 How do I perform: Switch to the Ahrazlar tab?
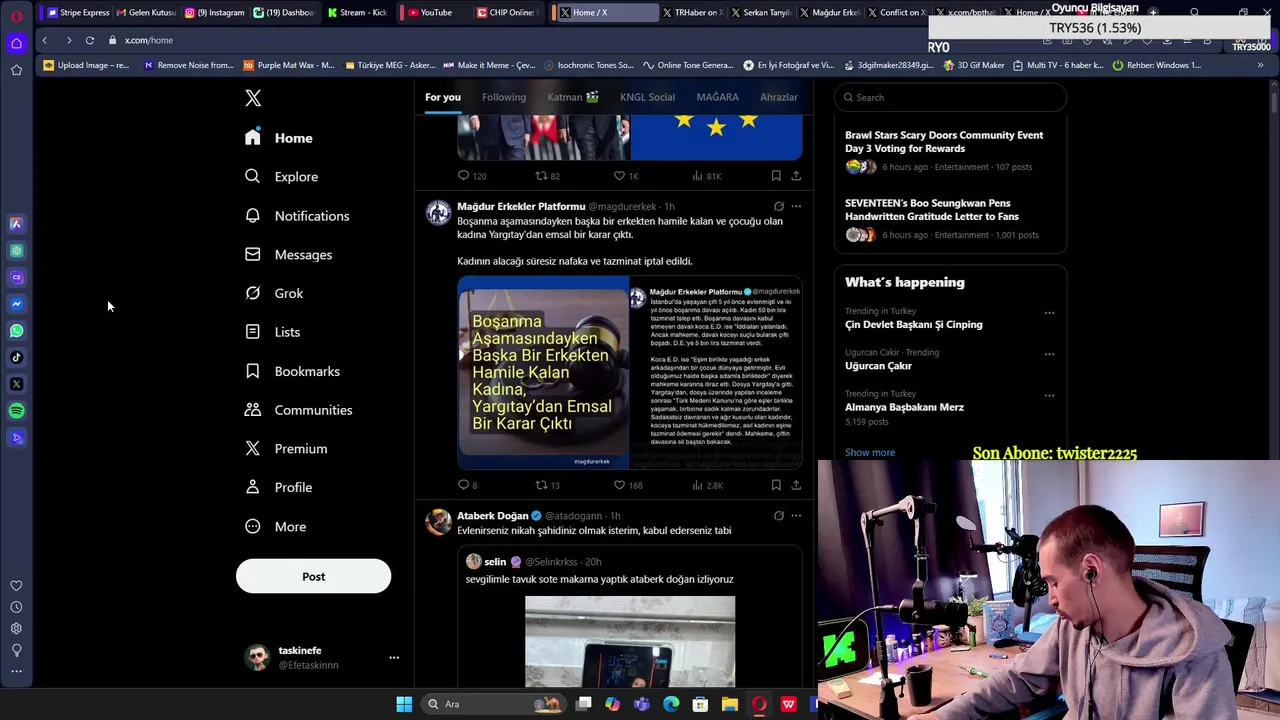[779, 97]
